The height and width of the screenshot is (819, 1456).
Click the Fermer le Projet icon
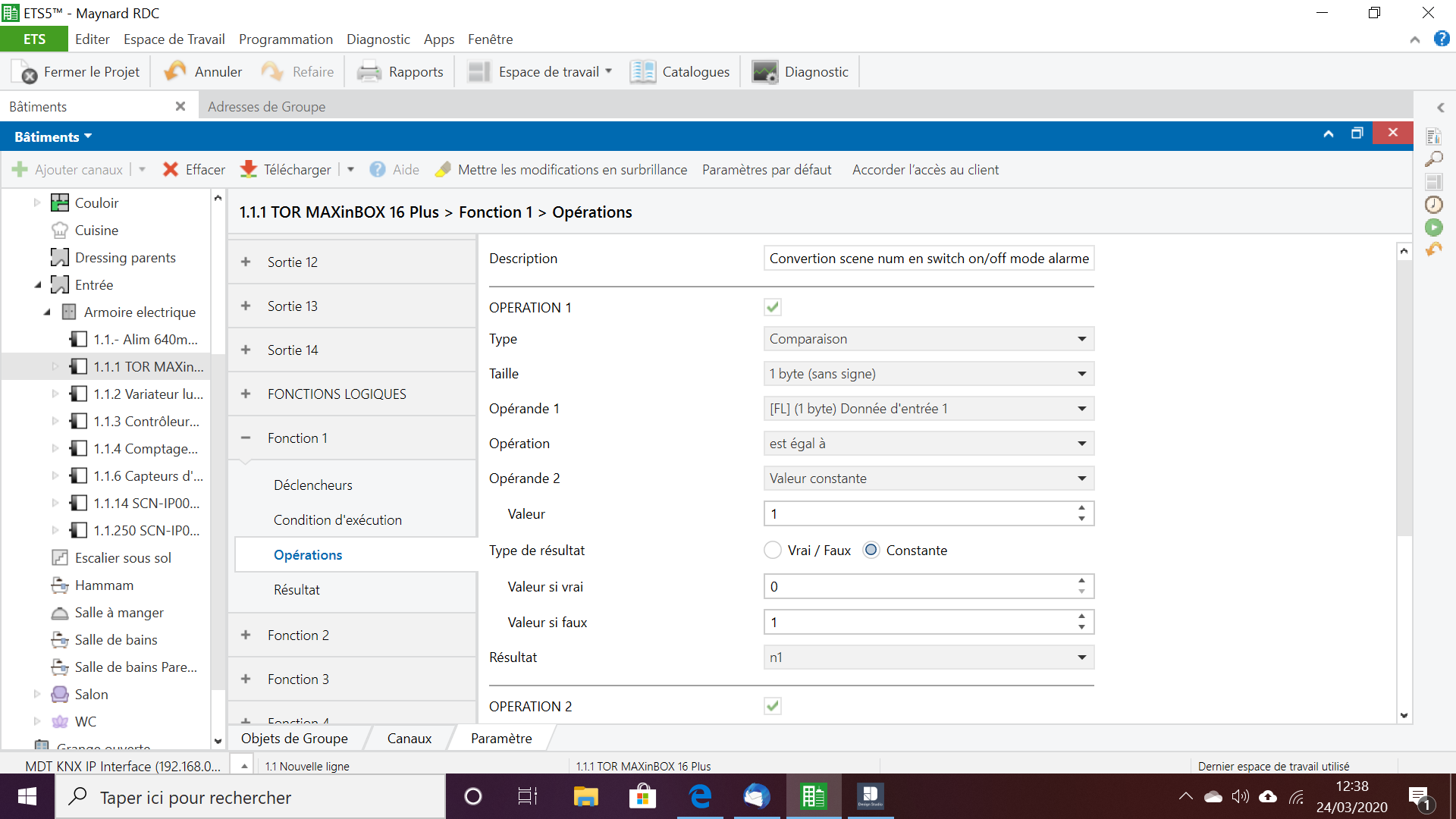point(26,72)
